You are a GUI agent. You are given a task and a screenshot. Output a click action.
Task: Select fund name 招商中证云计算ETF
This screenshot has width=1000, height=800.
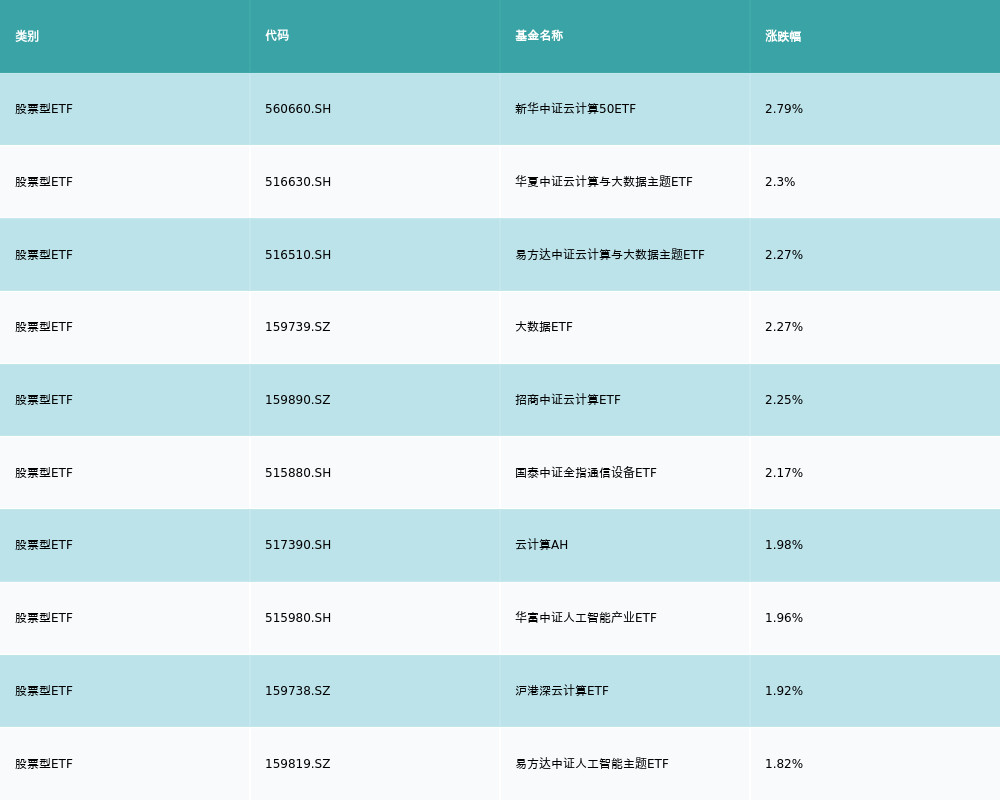(x=568, y=400)
